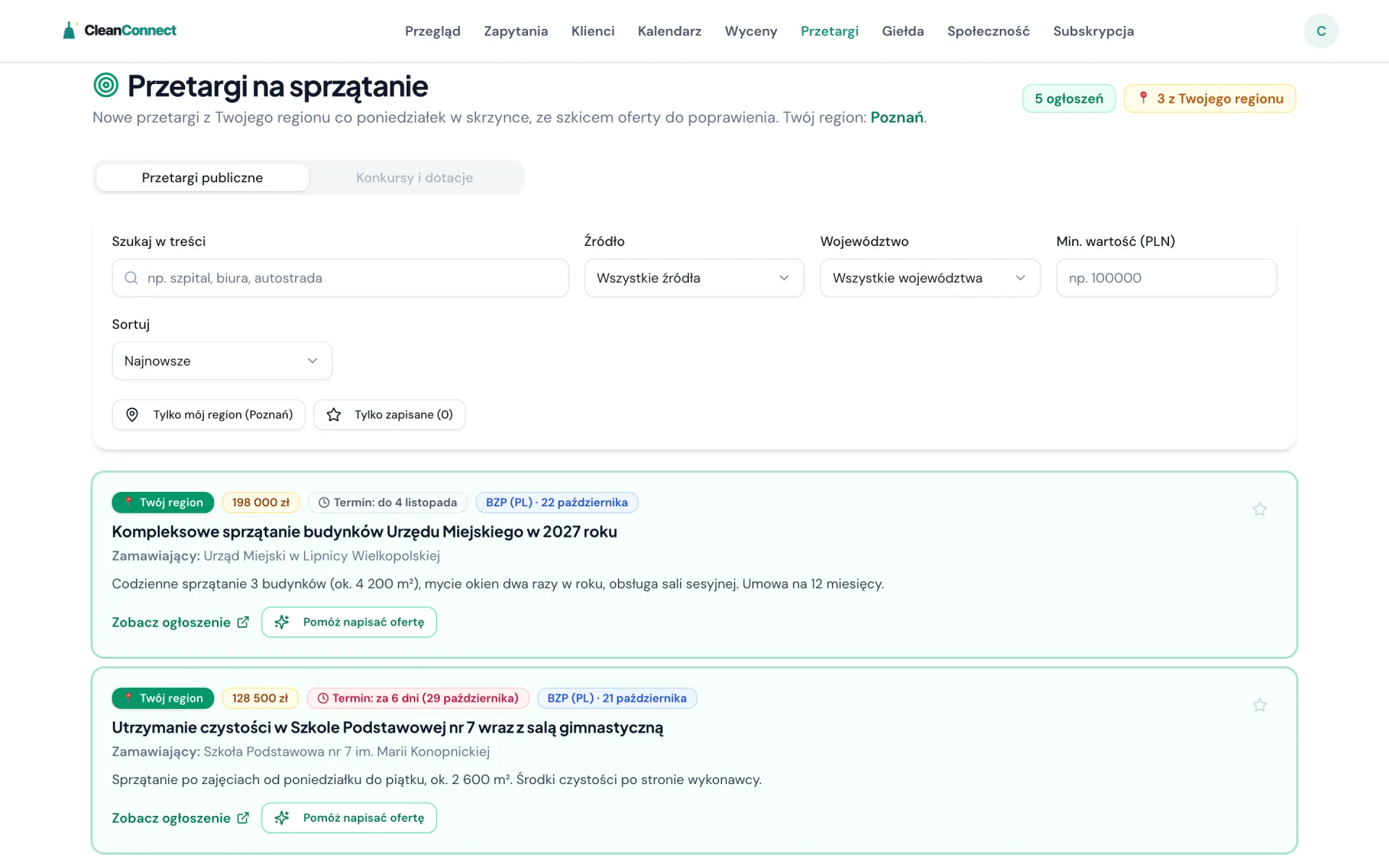Focus the Szukaj w treści search field
This screenshot has width=1389, height=868.
point(340,278)
